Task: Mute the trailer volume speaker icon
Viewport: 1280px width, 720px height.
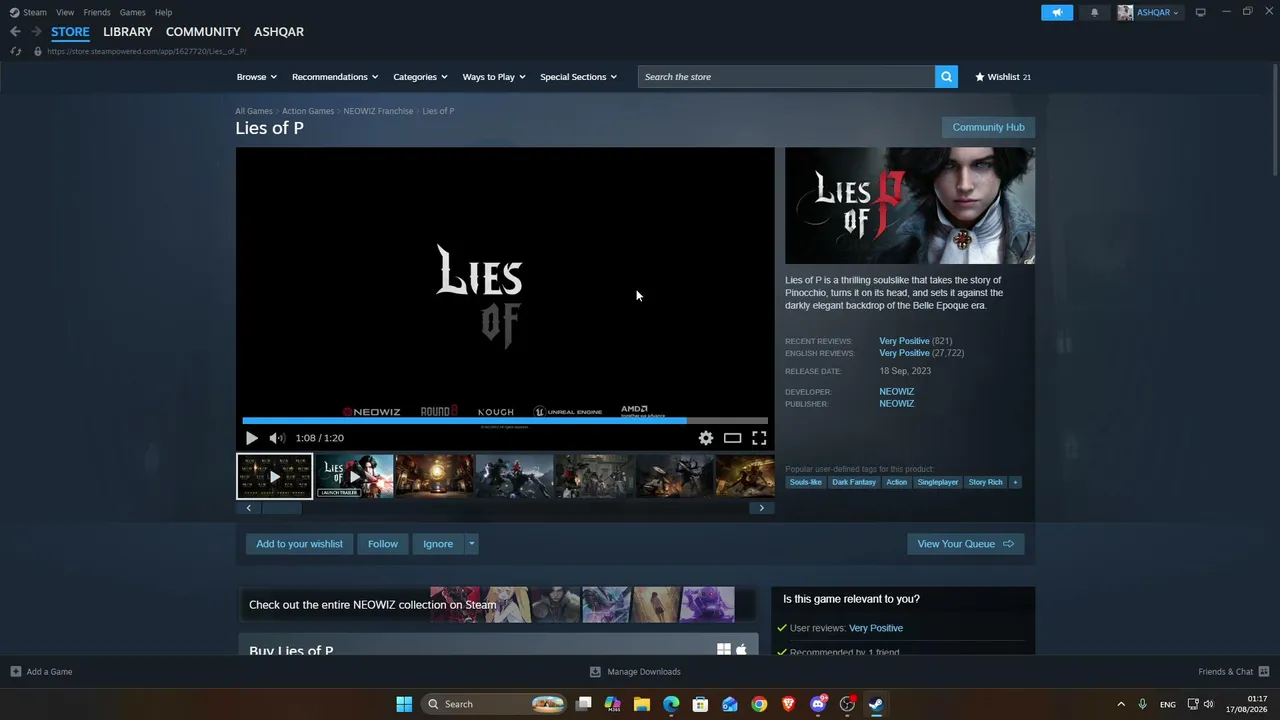Action: [277, 438]
